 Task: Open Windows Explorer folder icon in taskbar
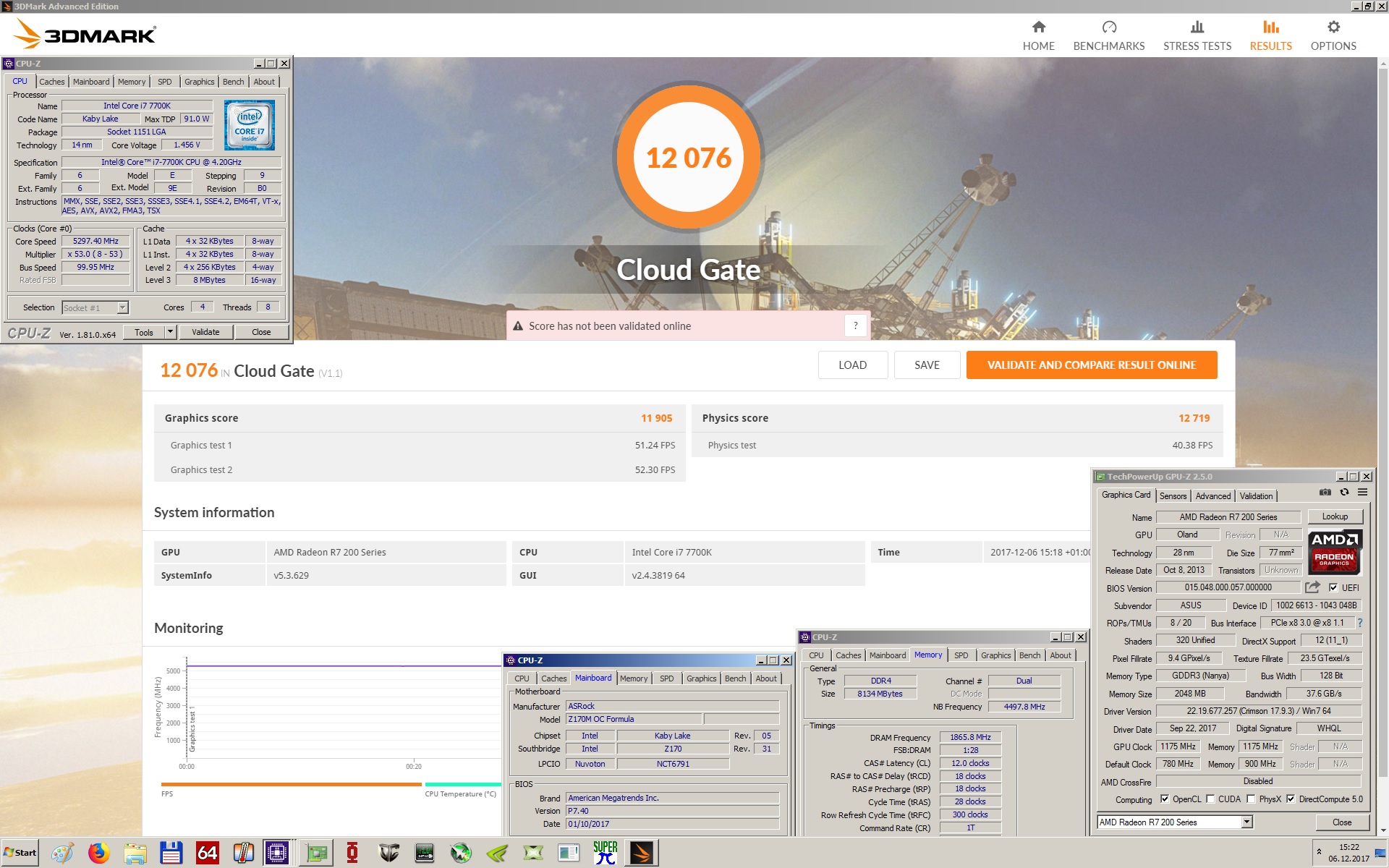coord(135,854)
